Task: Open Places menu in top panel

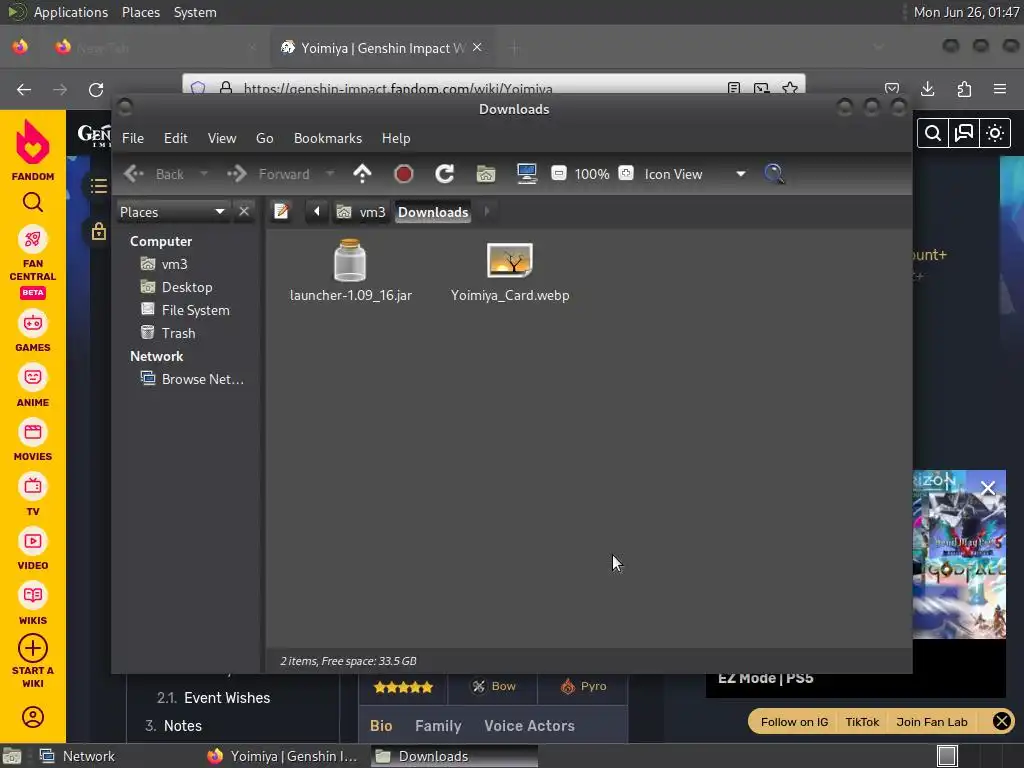Action: pyautogui.click(x=141, y=12)
